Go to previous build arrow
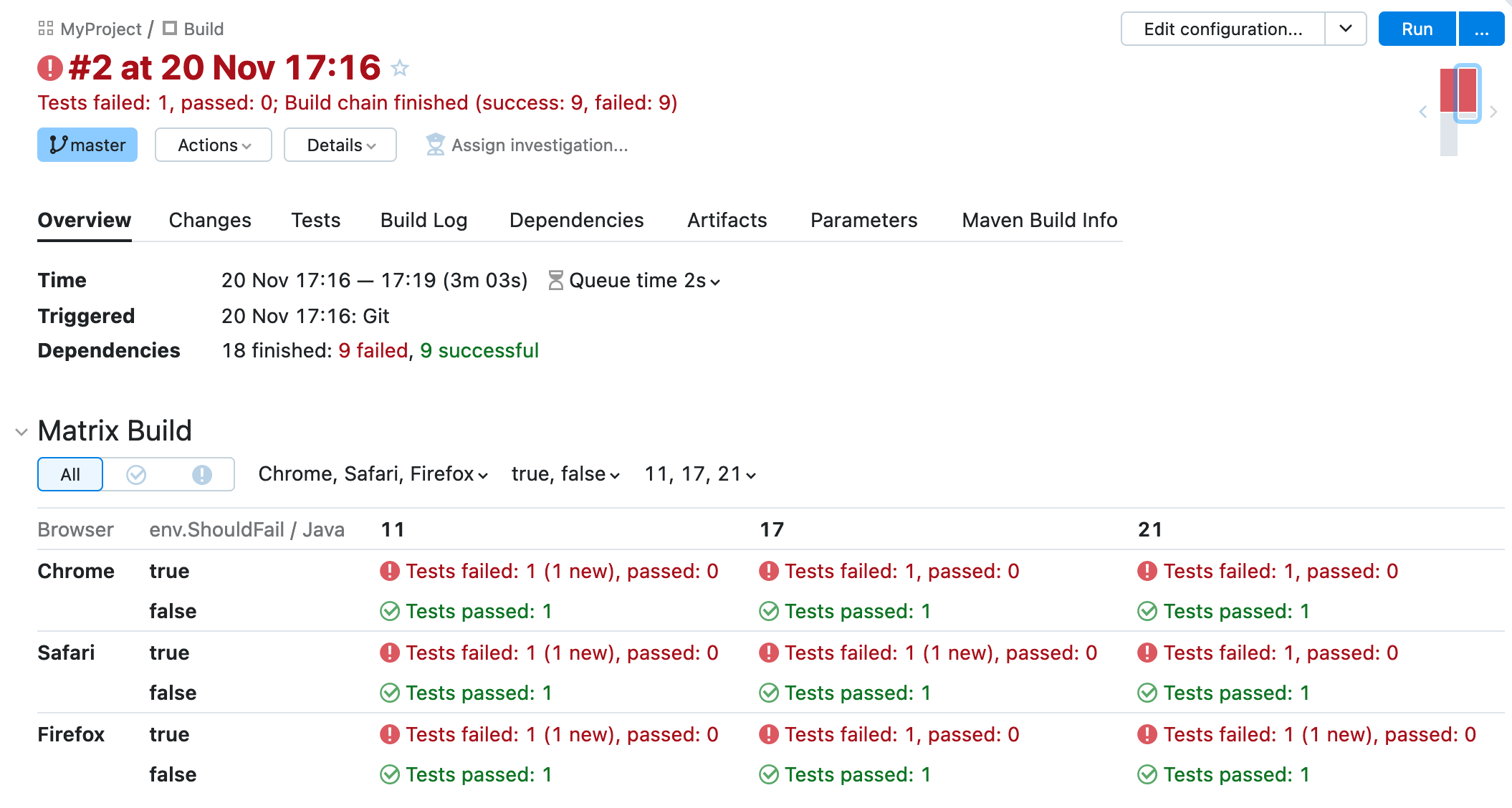The height and width of the screenshot is (808, 1512). click(1423, 112)
